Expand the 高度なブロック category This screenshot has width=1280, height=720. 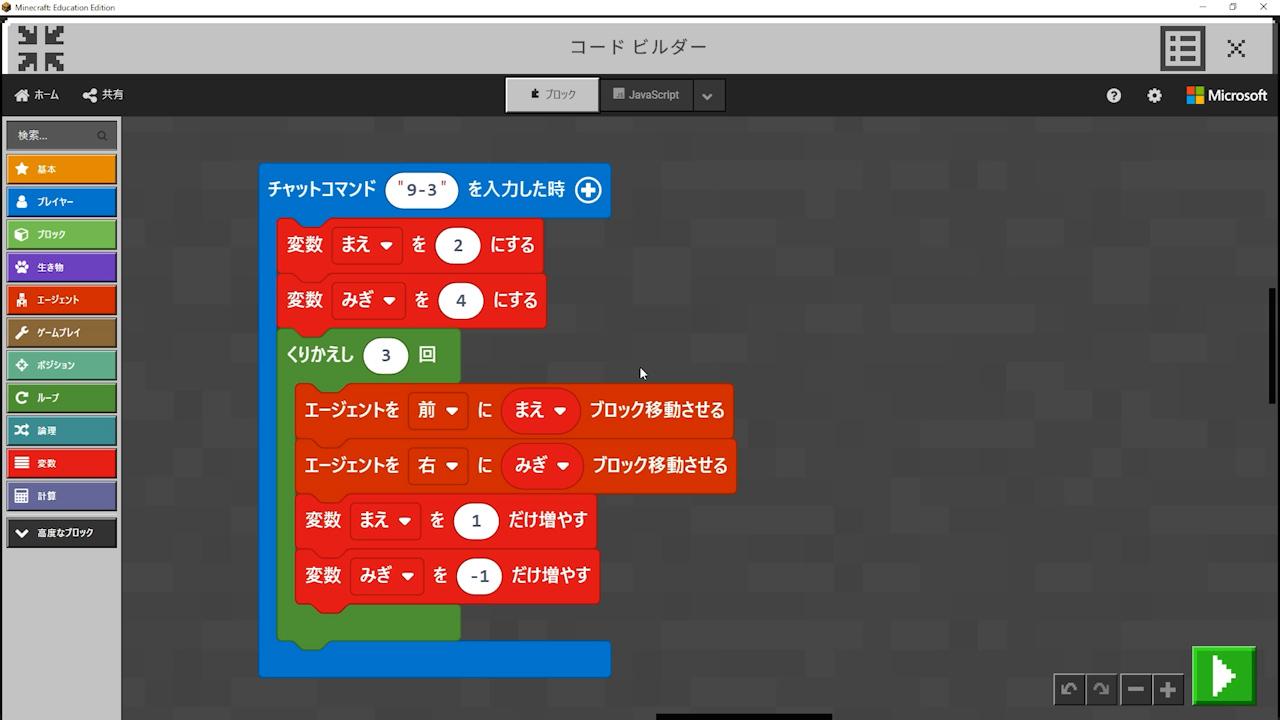(62, 533)
